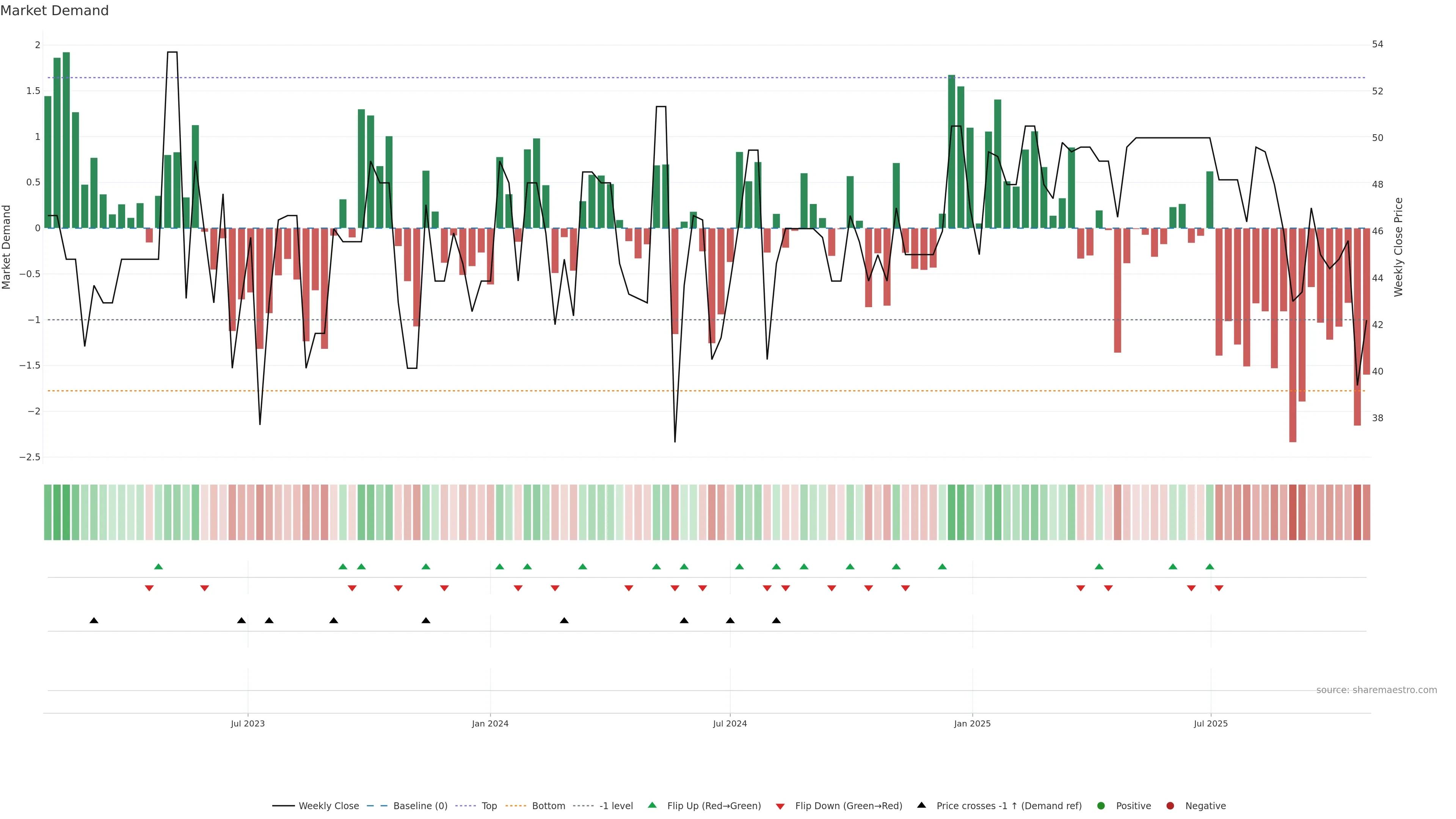Click the -1 level legend label
Image resolution: width=1456 pixels, height=819 pixels.
click(x=615, y=806)
